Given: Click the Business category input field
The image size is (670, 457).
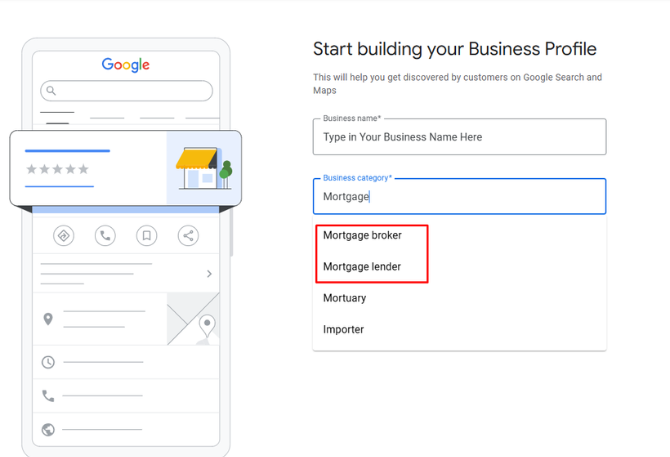Looking at the screenshot, I should pyautogui.click(x=459, y=196).
